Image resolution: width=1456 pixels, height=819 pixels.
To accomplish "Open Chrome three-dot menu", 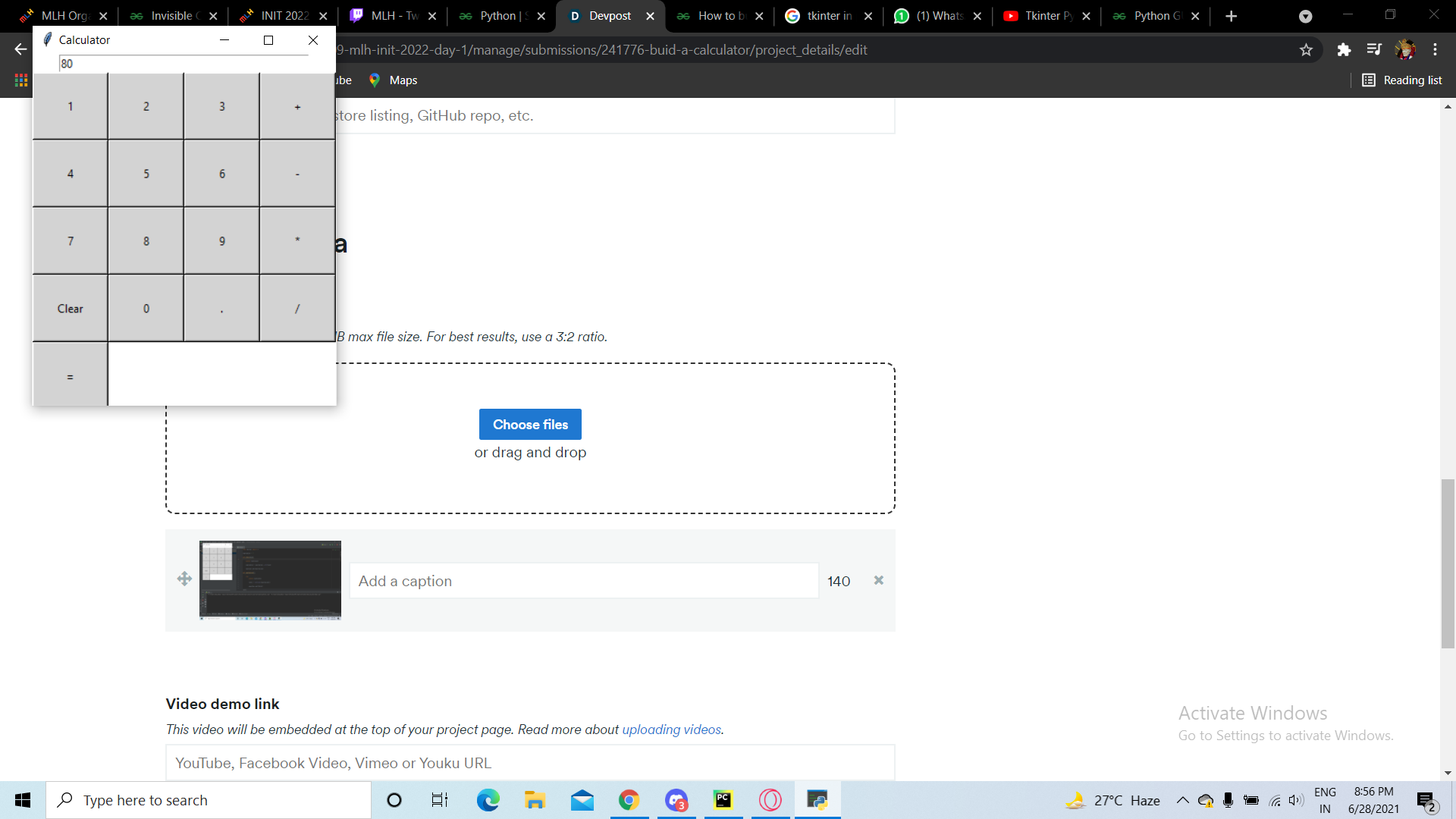I will (1435, 50).
